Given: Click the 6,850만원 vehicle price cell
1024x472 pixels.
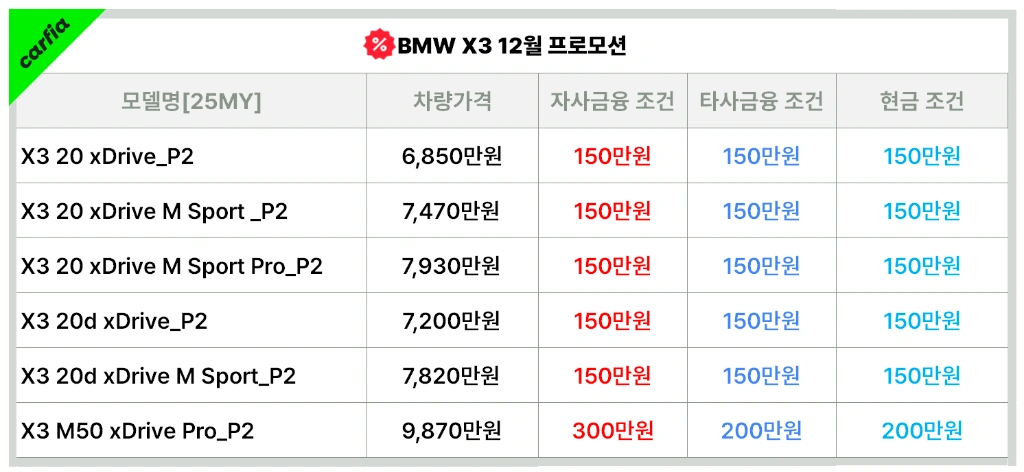Looking at the screenshot, I should [x=452, y=156].
